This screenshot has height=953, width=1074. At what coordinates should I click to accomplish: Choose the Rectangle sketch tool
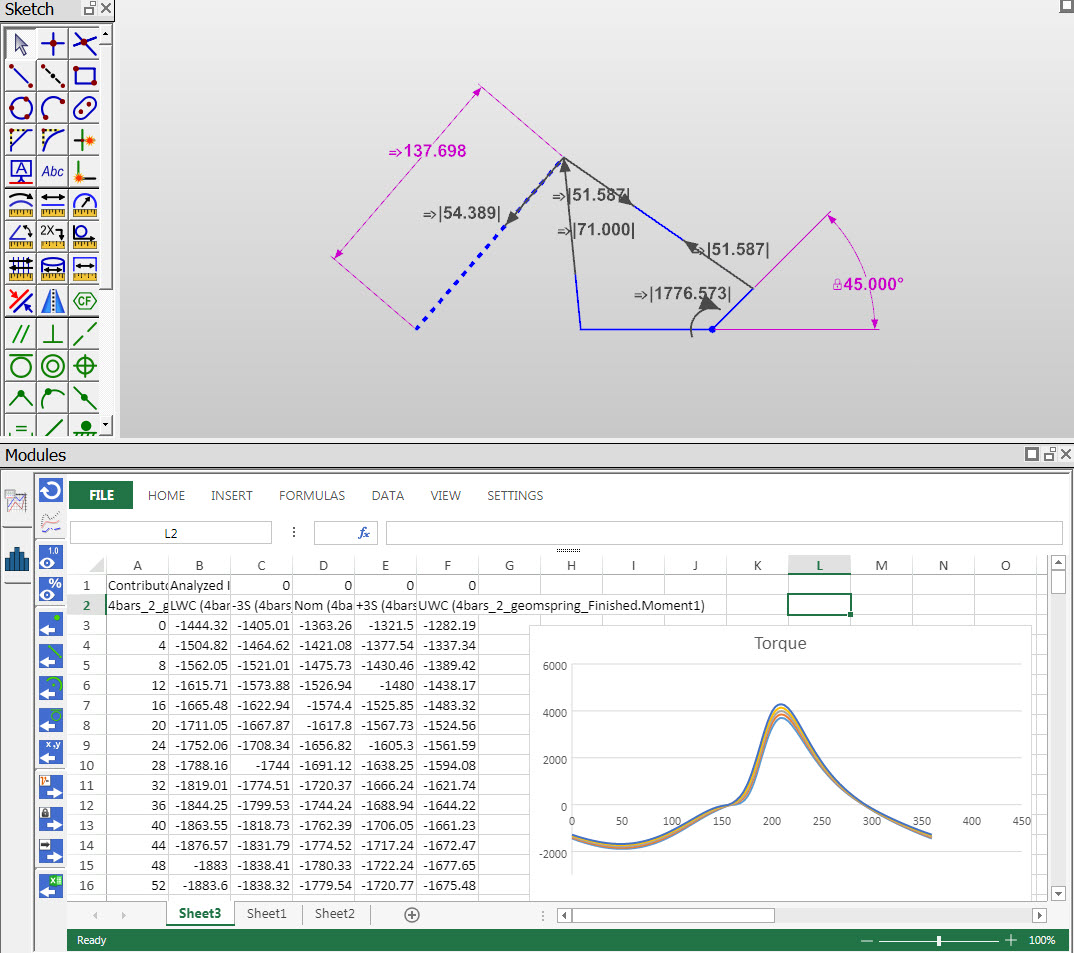(x=83, y=75)
